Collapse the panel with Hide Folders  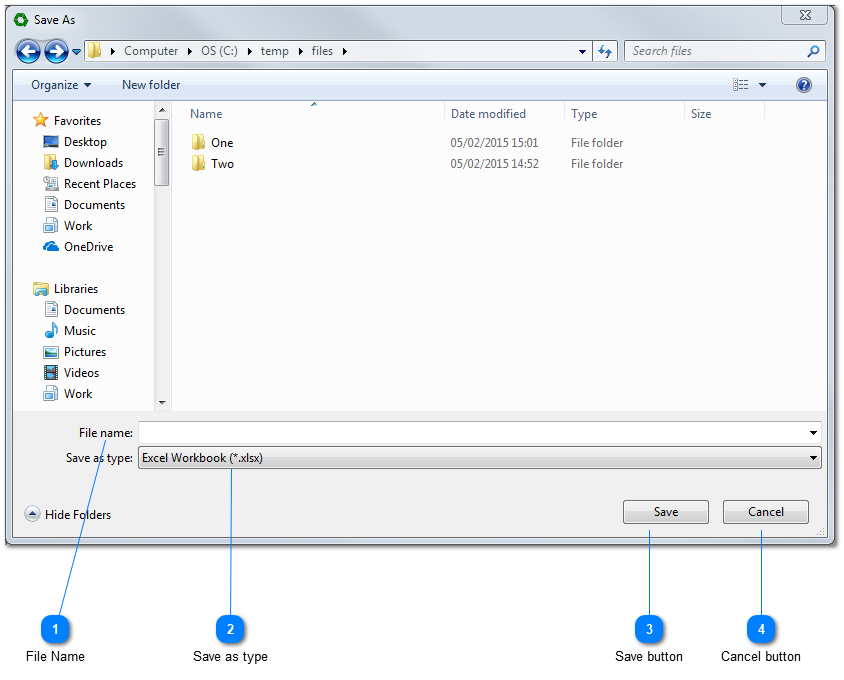(68, 515)
